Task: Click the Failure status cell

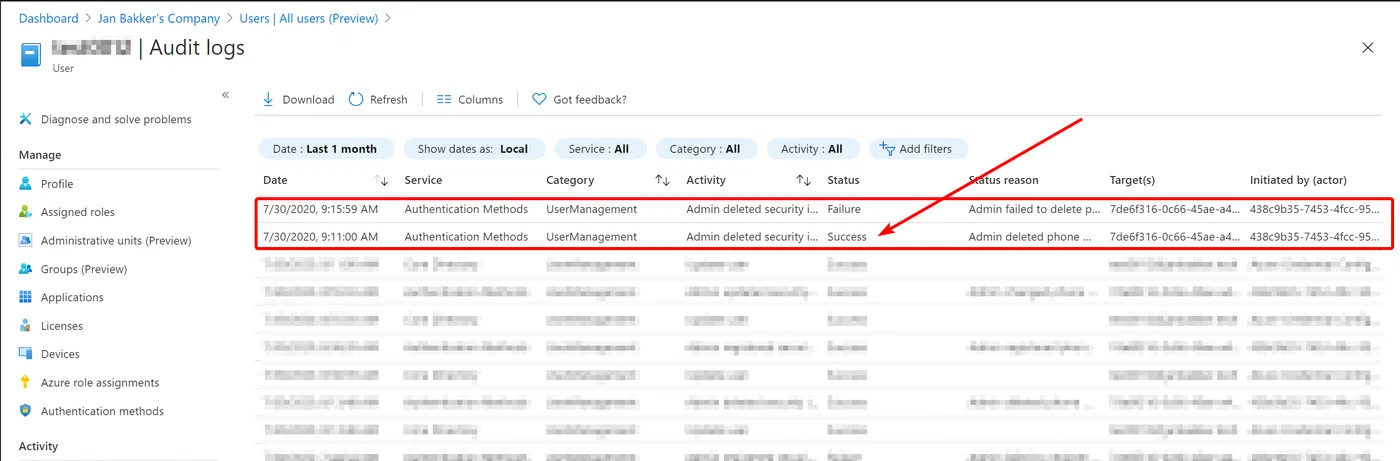Action: [844, 209]
